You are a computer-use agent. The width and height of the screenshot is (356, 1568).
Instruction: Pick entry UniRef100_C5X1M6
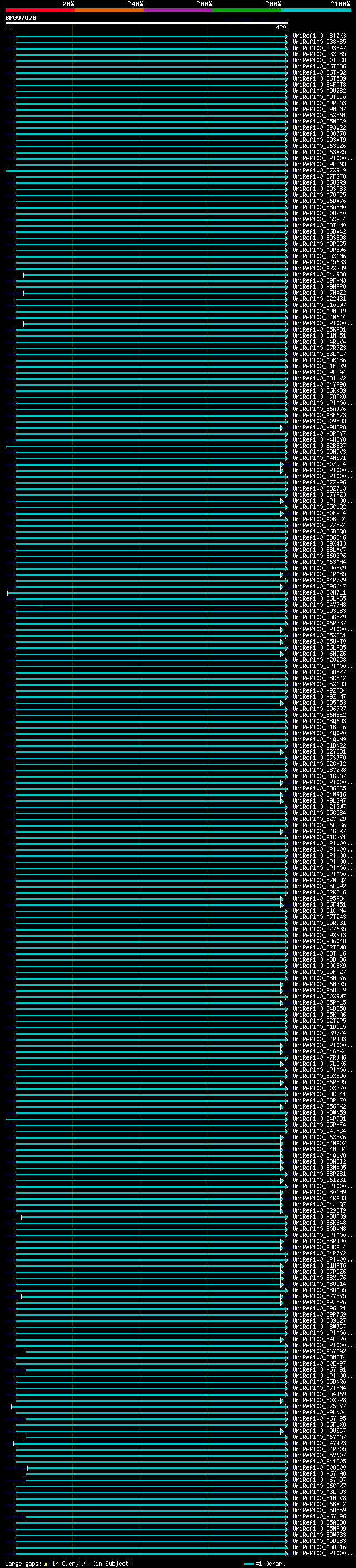tap(319, 256)
